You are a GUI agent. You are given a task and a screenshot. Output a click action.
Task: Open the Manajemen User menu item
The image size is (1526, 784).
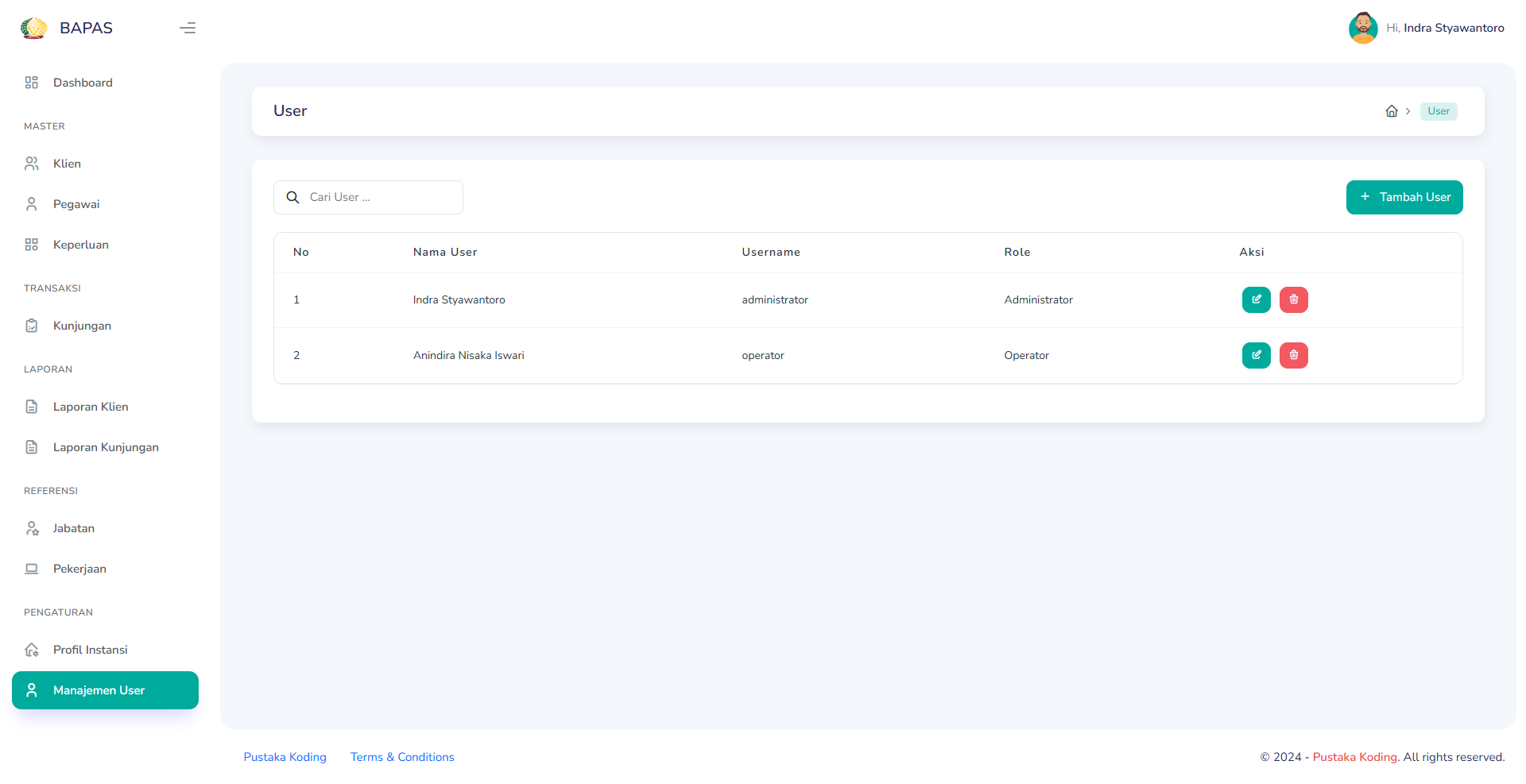(x=99, y=690)
